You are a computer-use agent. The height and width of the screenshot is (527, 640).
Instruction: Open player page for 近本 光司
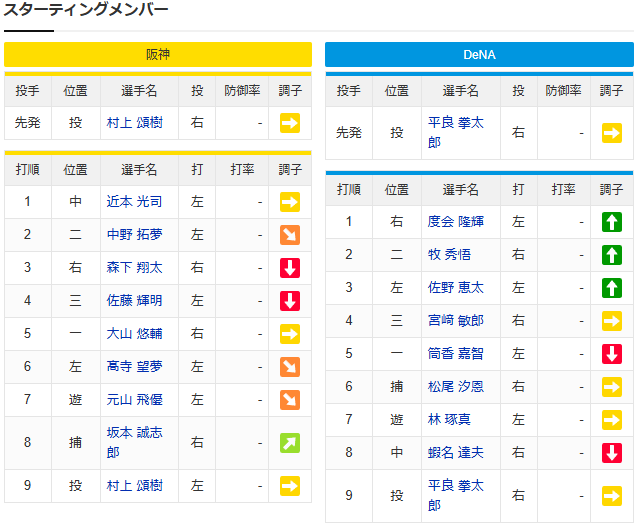(x=134, y=201)
